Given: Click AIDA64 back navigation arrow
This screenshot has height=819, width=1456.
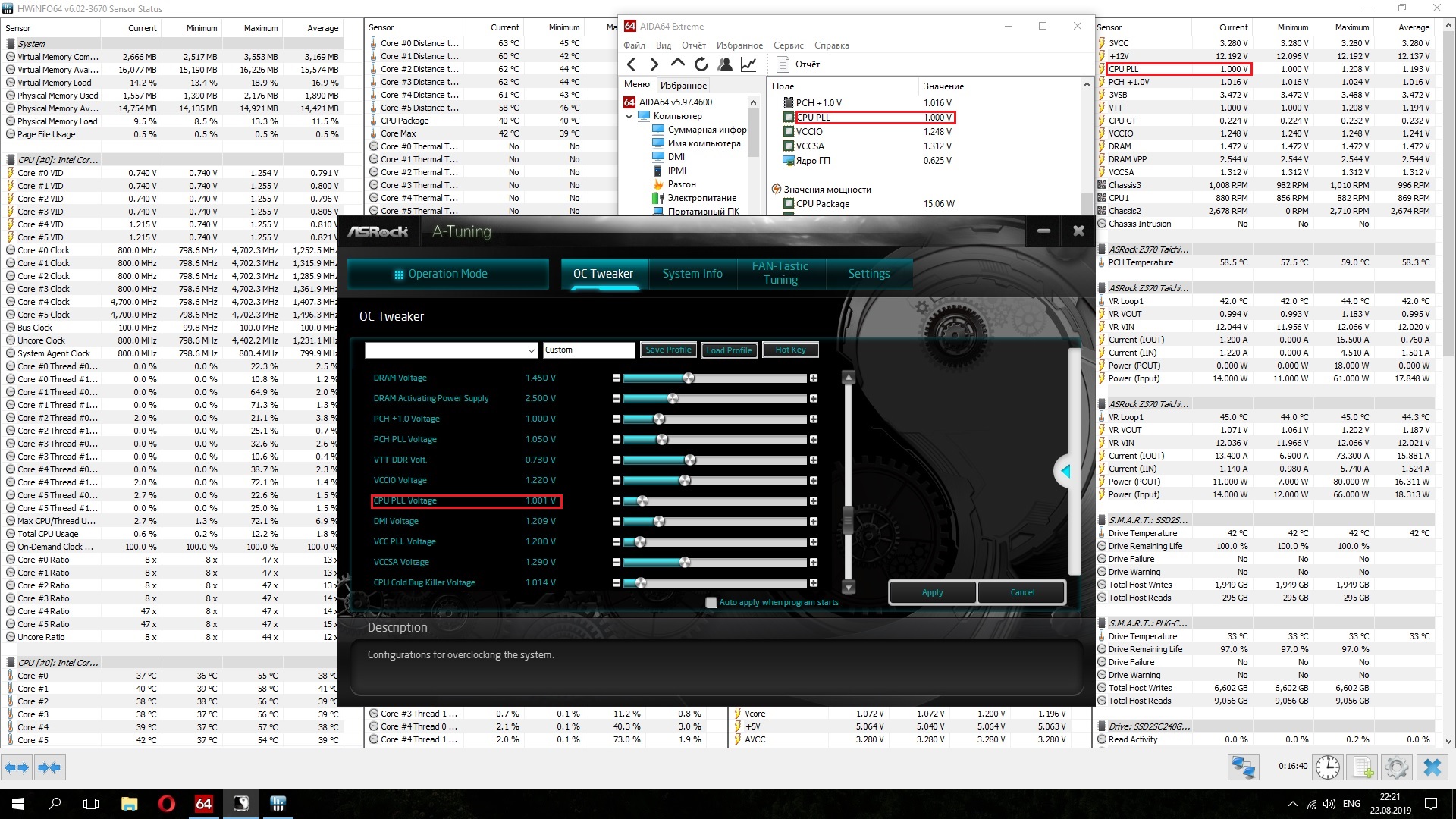Looking at the screenshot, I should [632, 64].
